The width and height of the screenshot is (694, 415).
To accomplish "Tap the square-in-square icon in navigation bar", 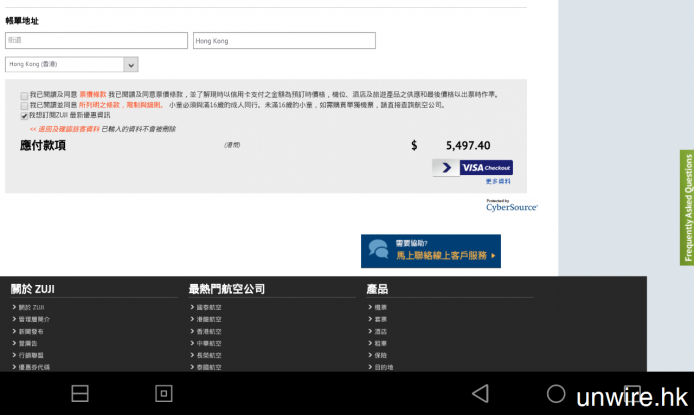I will coord(164,393).
